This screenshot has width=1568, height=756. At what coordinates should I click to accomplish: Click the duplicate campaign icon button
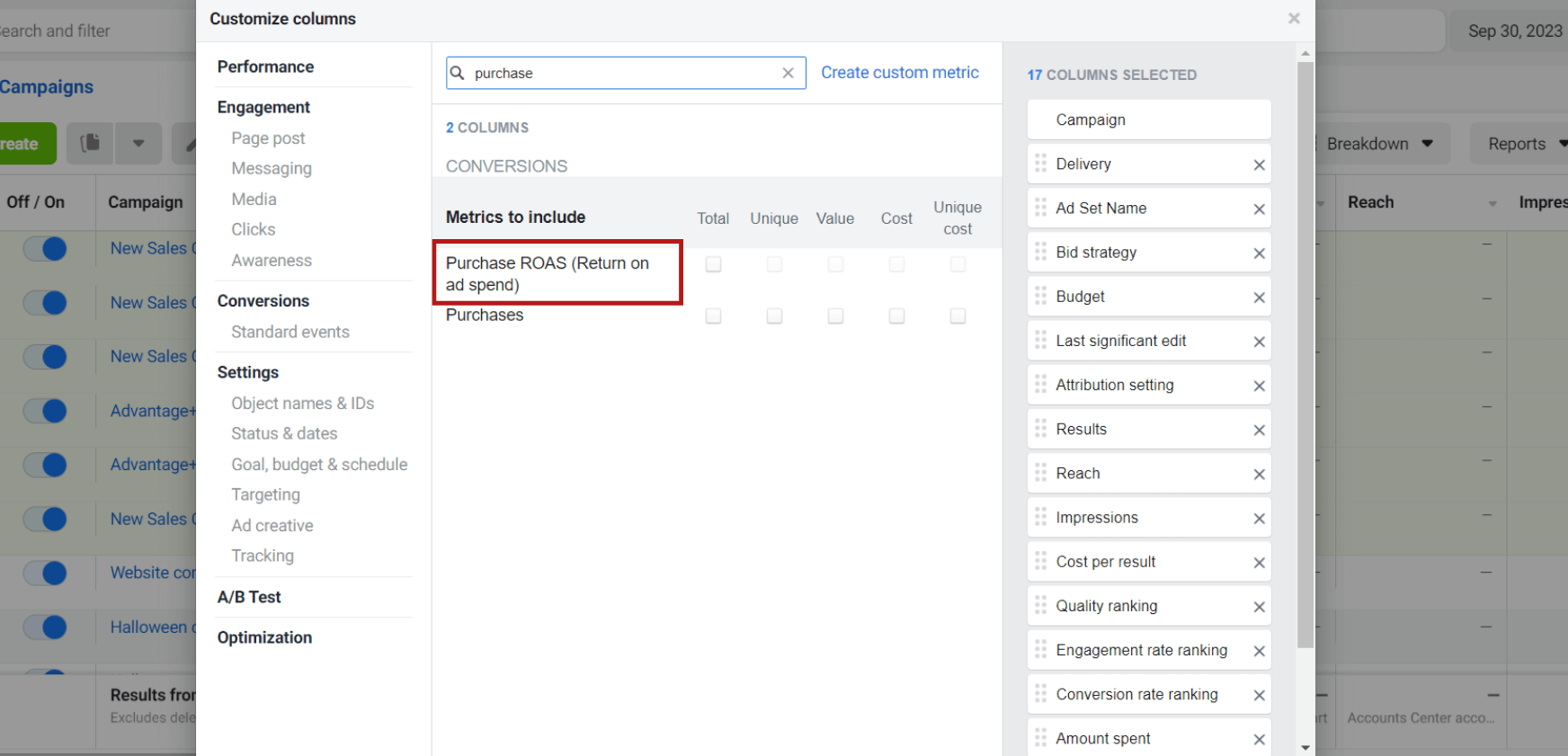(x=90, y=144)
